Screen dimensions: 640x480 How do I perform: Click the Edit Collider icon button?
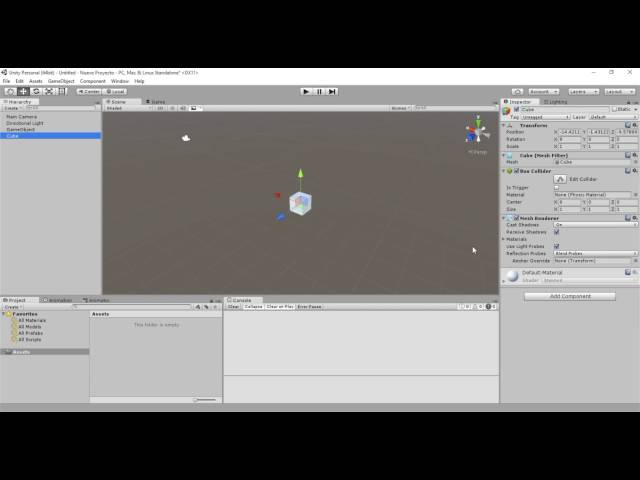[x=560, y=179]
